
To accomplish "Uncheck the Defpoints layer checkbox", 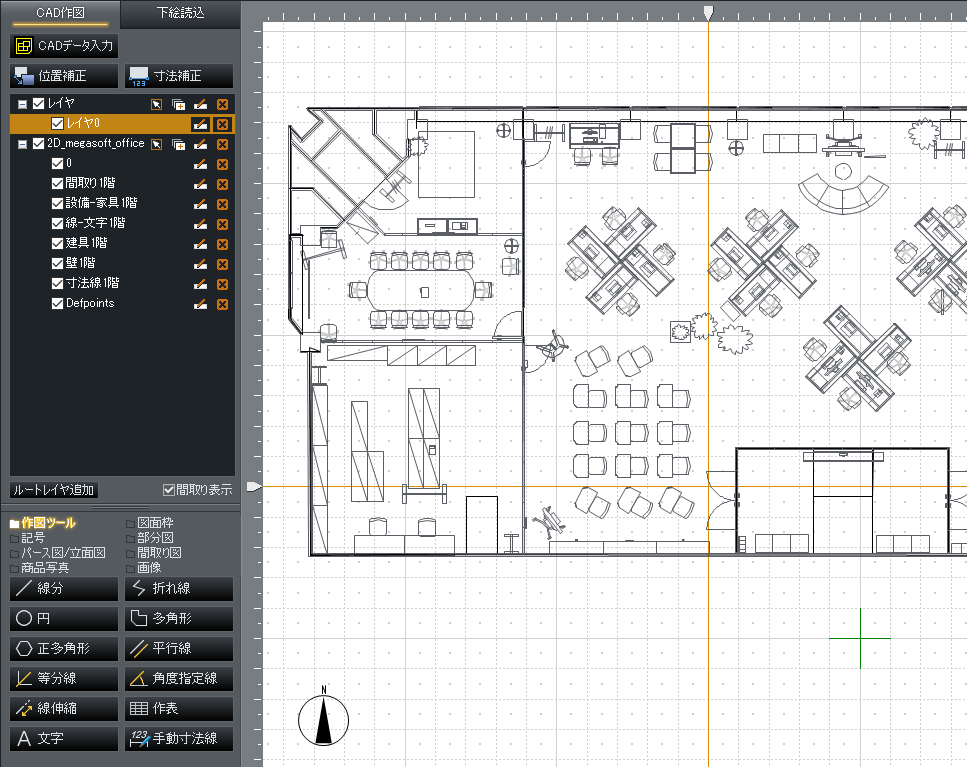I will tap(58, 304).
